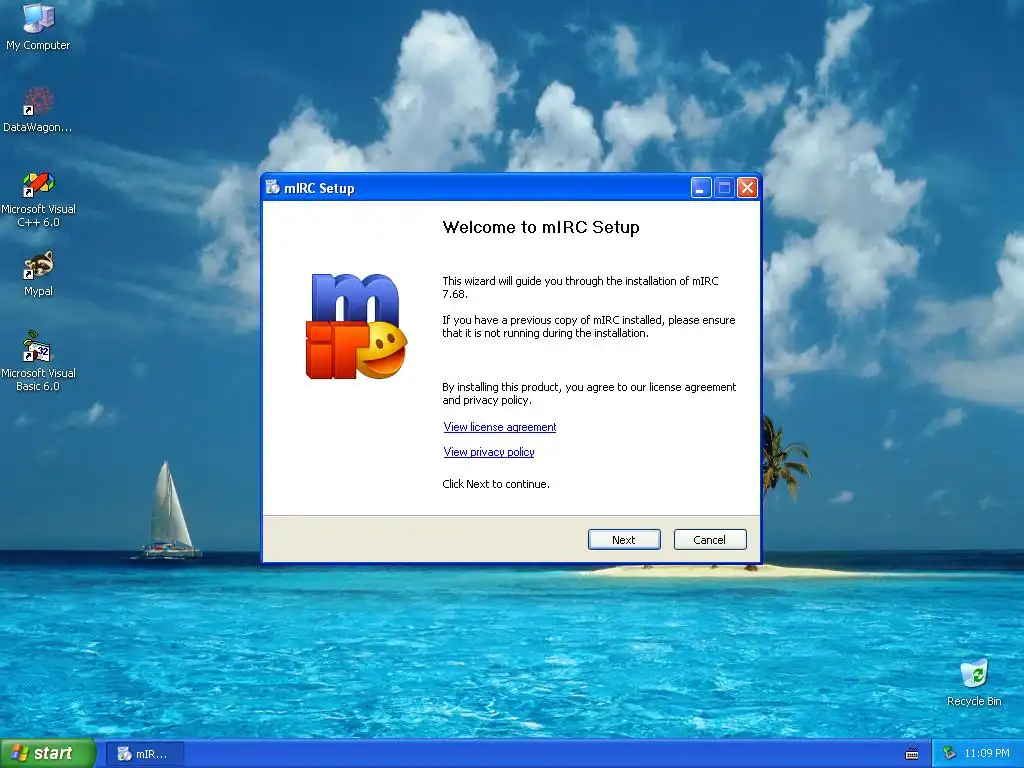Viewport: 1024px width, 768px height.
Task: Launch Microsoft Visual C++ 6.0 shortcut
Action: coord(39,199)
